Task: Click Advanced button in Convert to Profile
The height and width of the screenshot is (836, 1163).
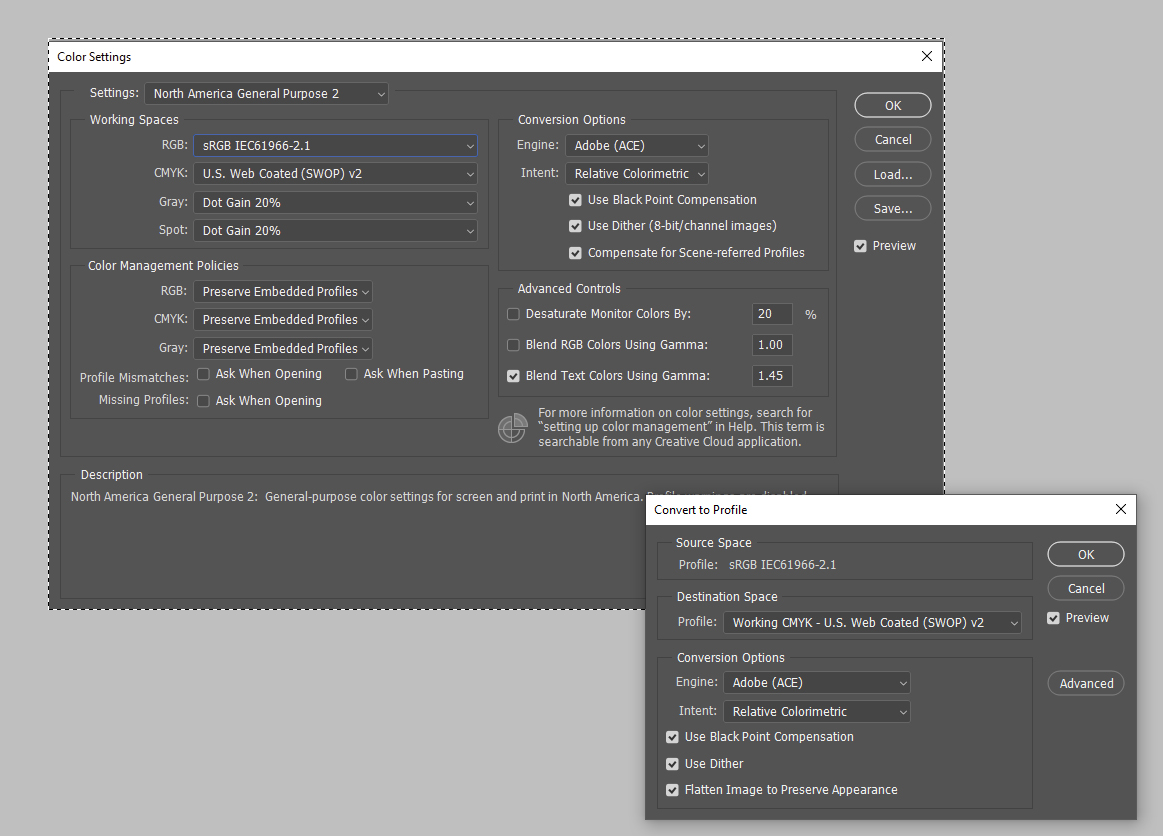Action: coord(1085,684)
